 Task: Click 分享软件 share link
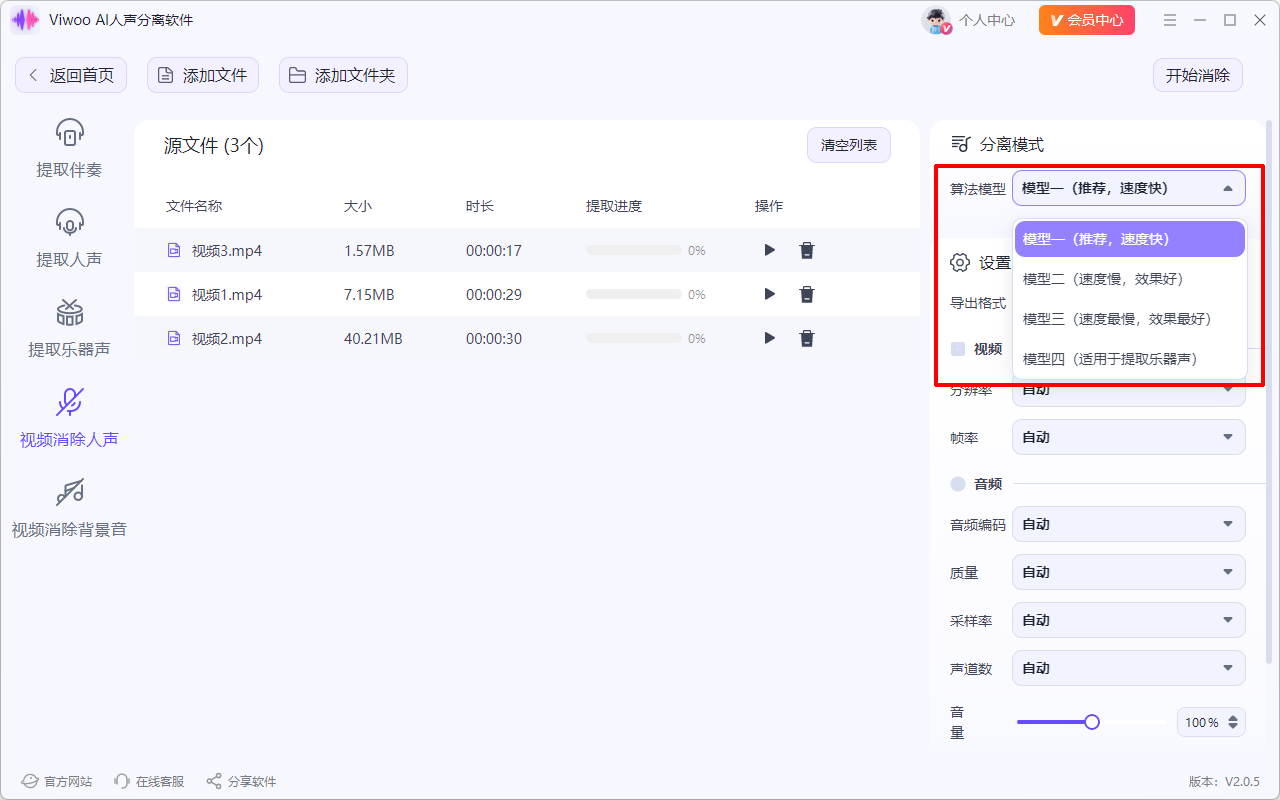241,781
